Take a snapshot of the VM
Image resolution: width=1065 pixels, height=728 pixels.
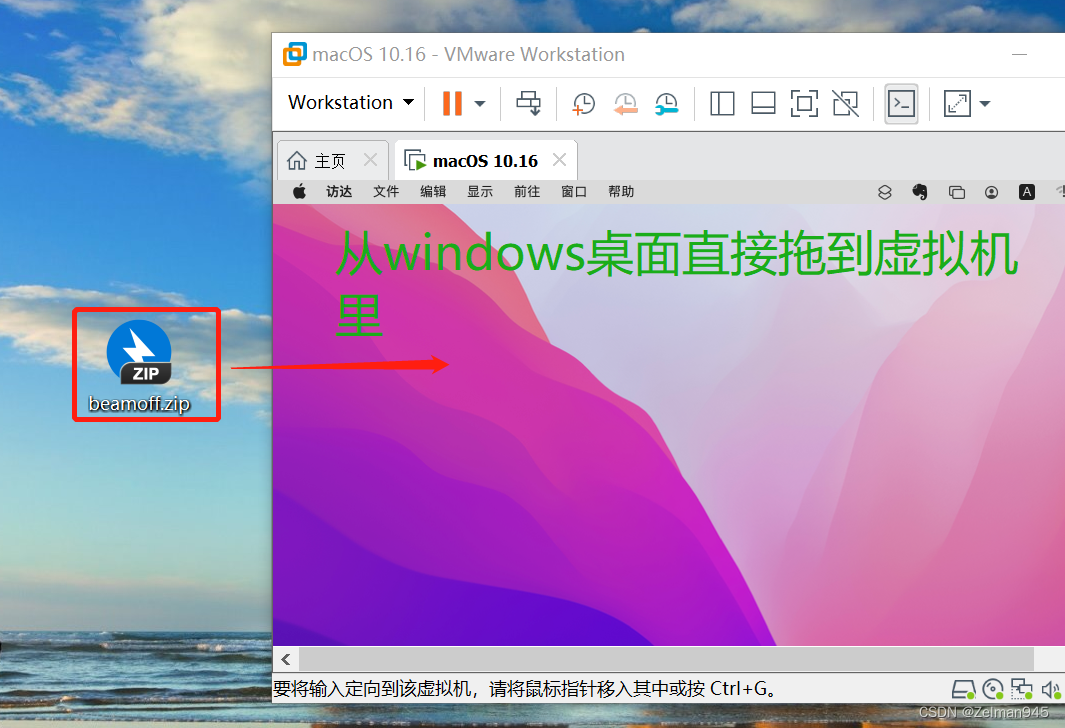(x=583, y=103)
